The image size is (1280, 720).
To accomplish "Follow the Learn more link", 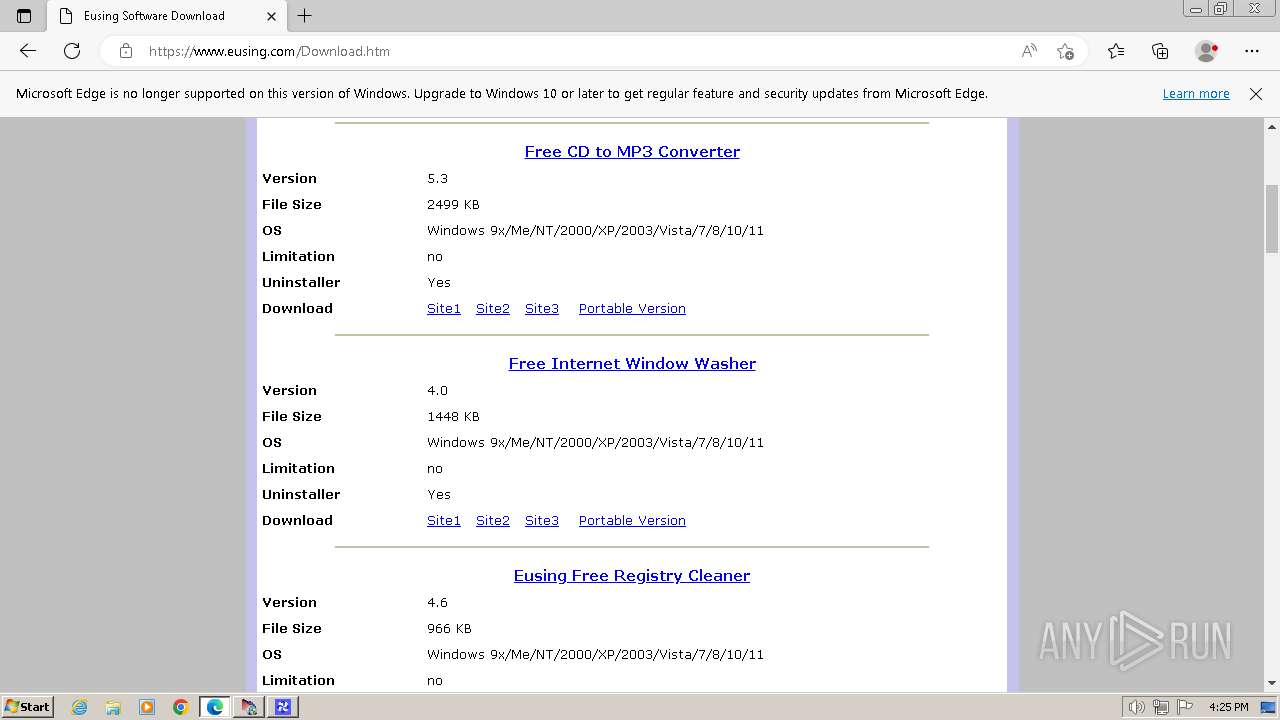I will (1196, 94).
